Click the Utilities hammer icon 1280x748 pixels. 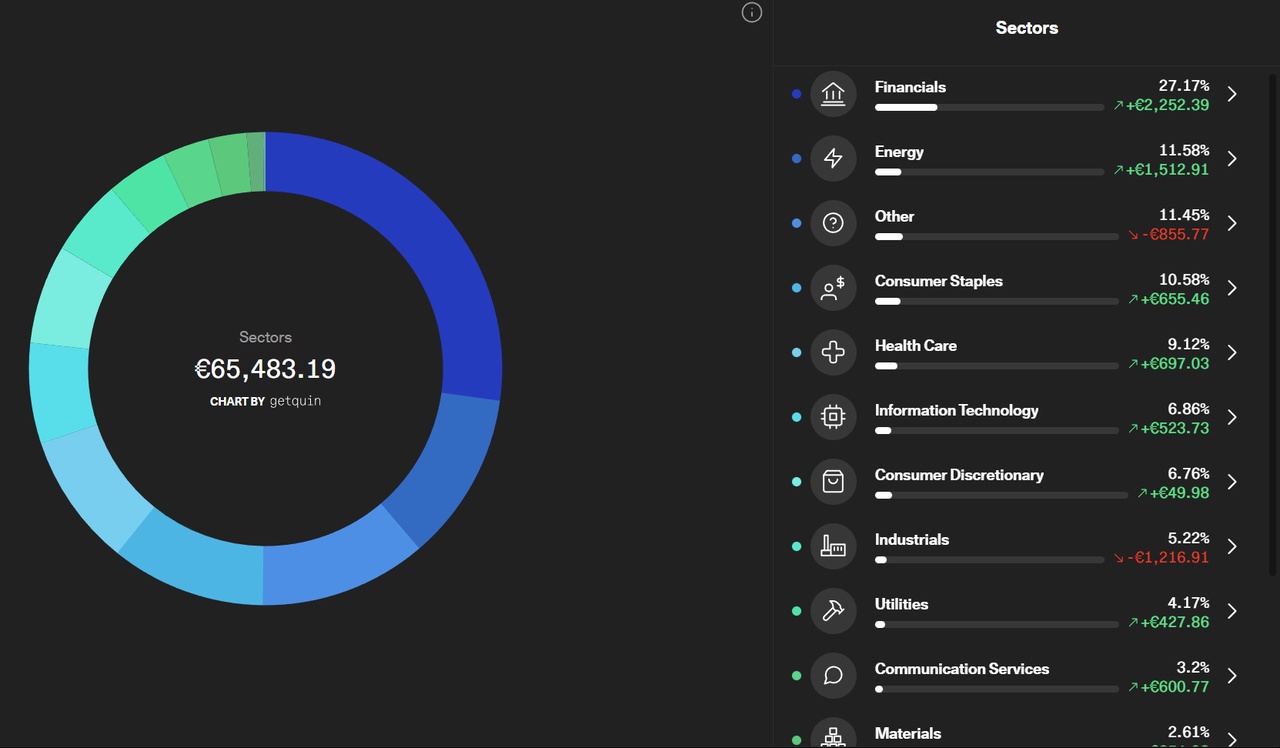coord(833,611)
